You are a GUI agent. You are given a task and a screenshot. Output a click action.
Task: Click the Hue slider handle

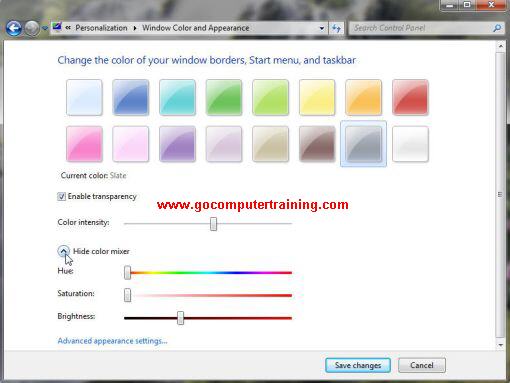pyautogui.click(x=127, y=273)
